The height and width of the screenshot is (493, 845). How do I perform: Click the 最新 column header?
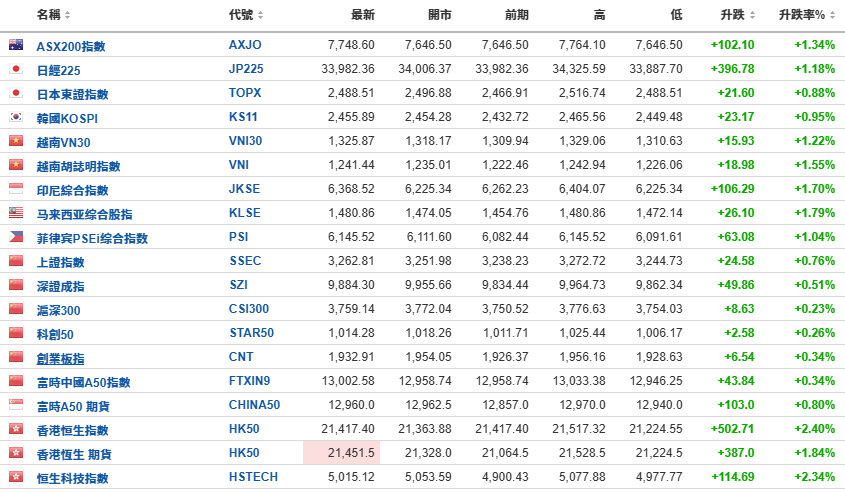[363, 15]
